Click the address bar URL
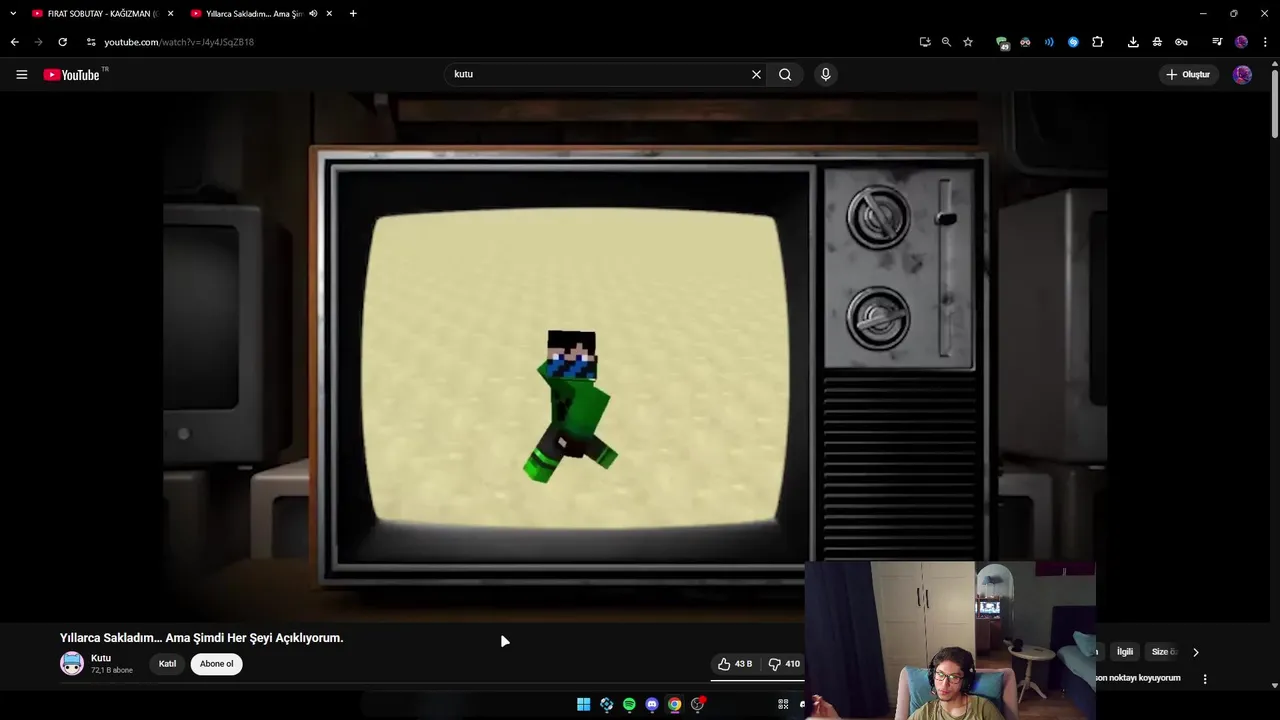The width and height of the screenshot is (1280, 720). tap(179, 42)
